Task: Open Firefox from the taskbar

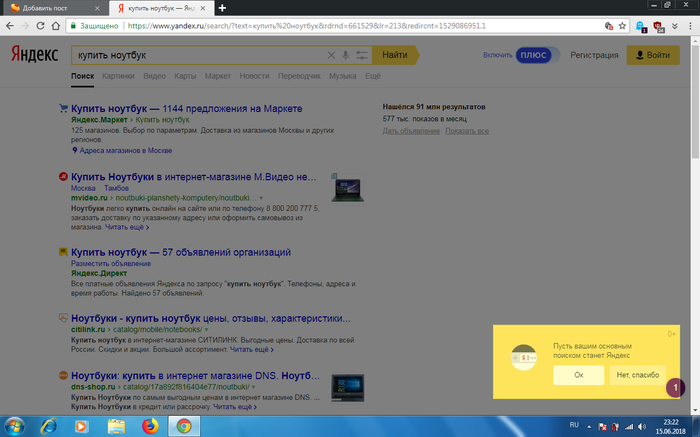Action: 150,426
